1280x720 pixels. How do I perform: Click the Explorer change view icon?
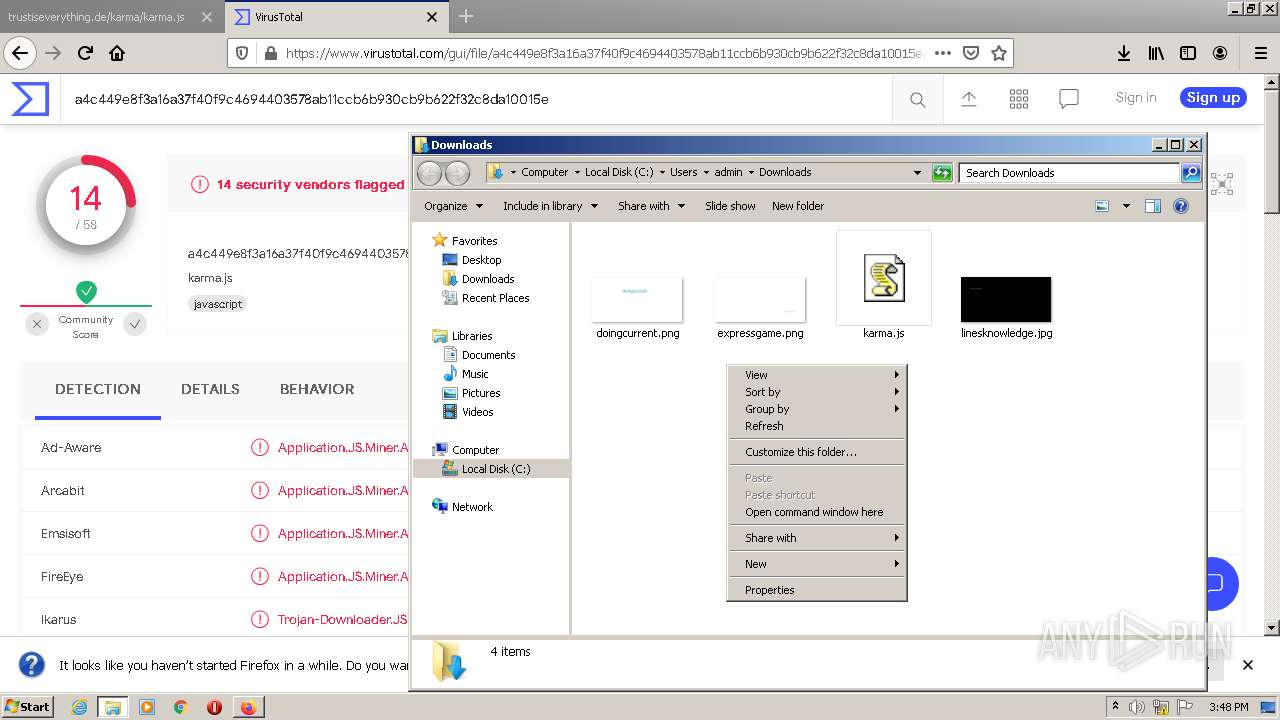[x=1102, y=206]
